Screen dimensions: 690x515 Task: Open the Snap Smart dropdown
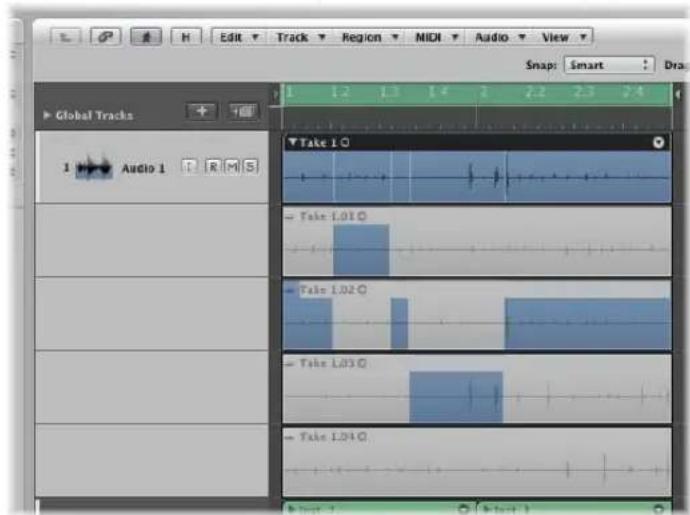609,65
